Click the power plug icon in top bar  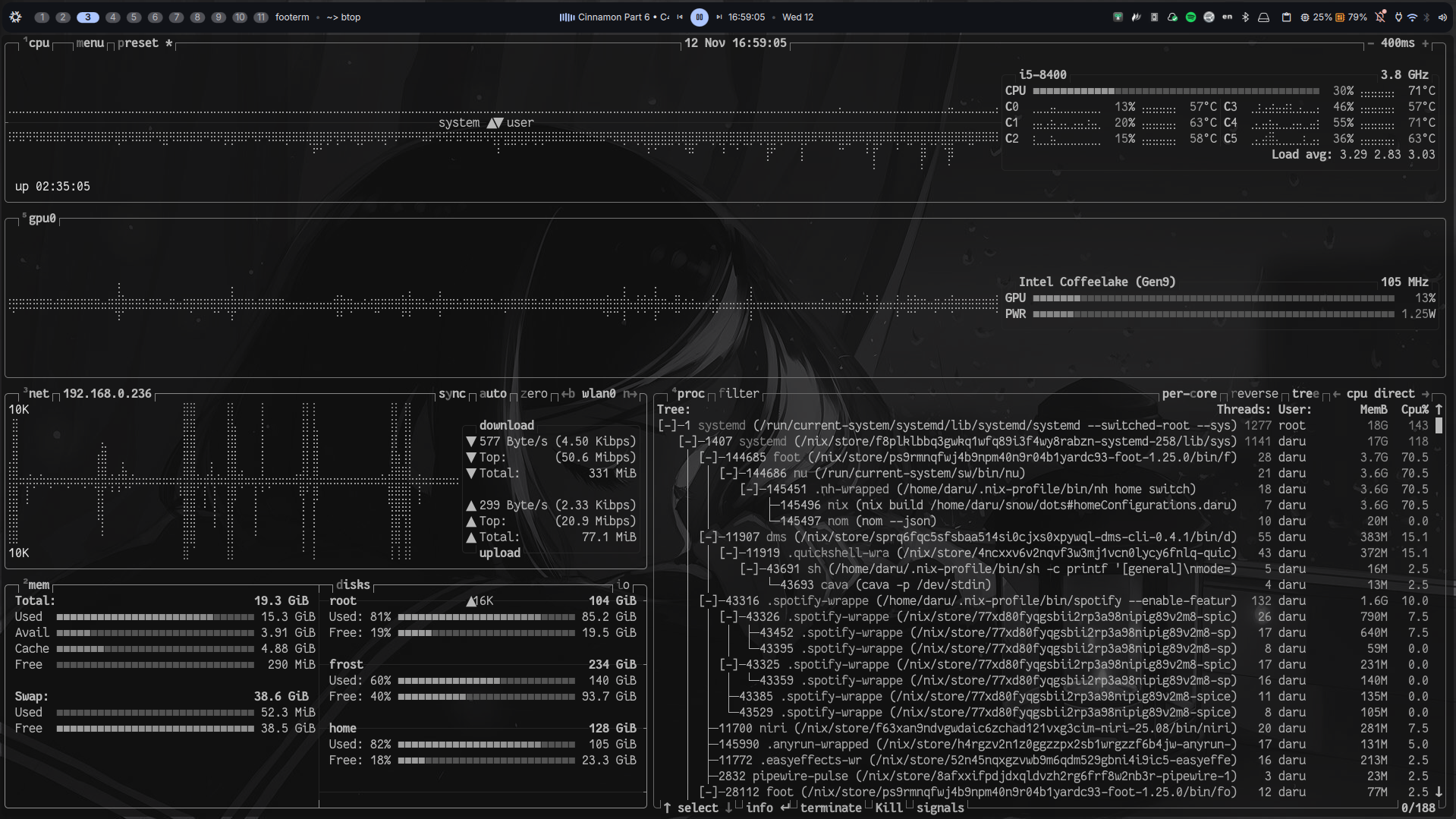click(x=1398, y=17)
